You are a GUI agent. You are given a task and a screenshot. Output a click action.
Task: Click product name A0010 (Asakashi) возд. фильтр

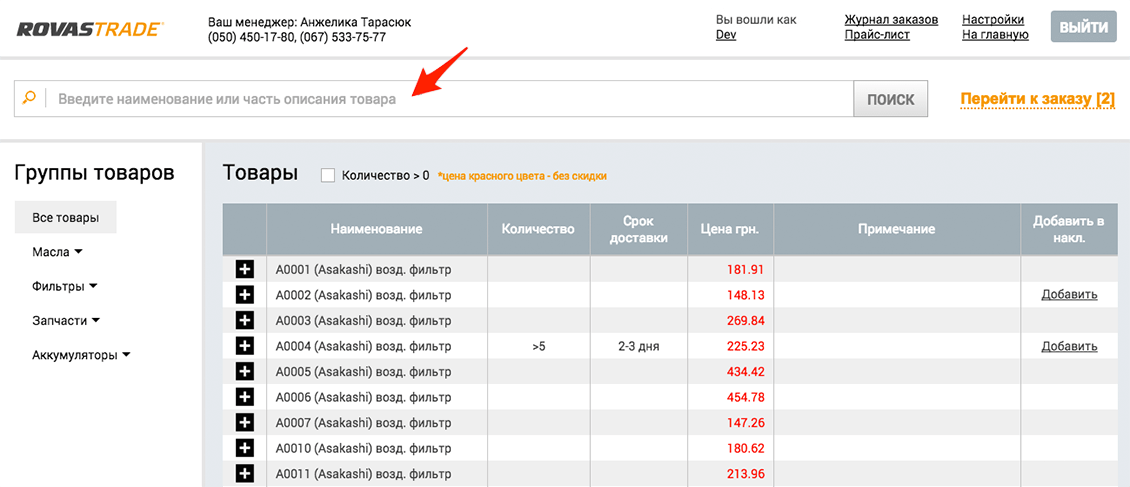pyautogui.click(x=363, y=448)
